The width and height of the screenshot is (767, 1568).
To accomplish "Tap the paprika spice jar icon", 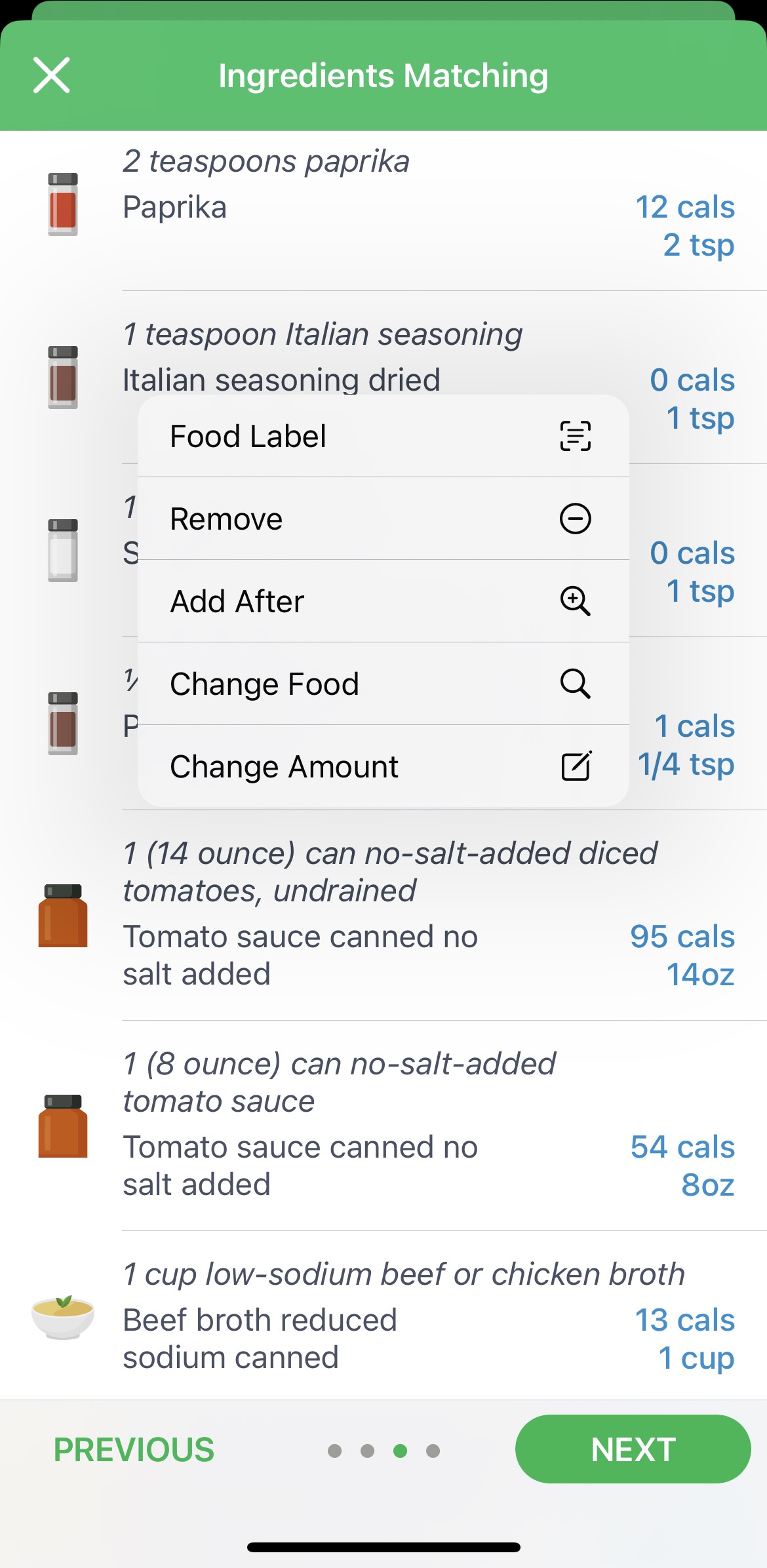I will pyautogui.click(x=63, y=205).
